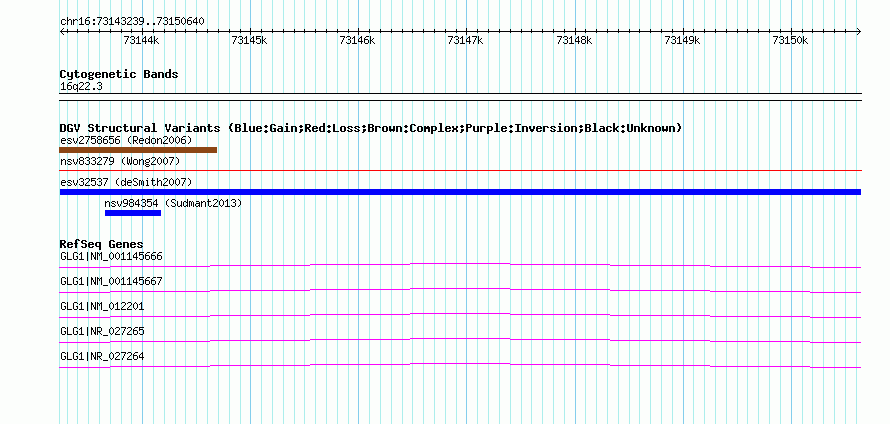The width and height of the screenshot is (890, 424).
Task: Select the long blue esv32537 gain bar
Action: point(460,192)
